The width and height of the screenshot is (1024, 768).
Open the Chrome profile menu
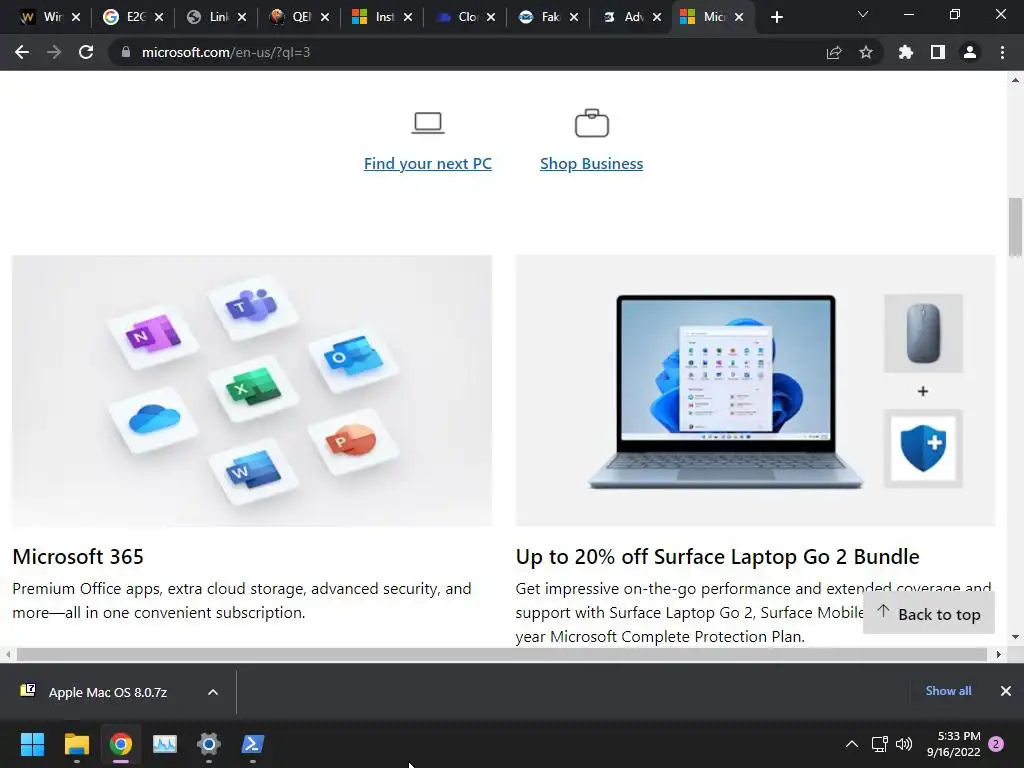coord(970,52)
